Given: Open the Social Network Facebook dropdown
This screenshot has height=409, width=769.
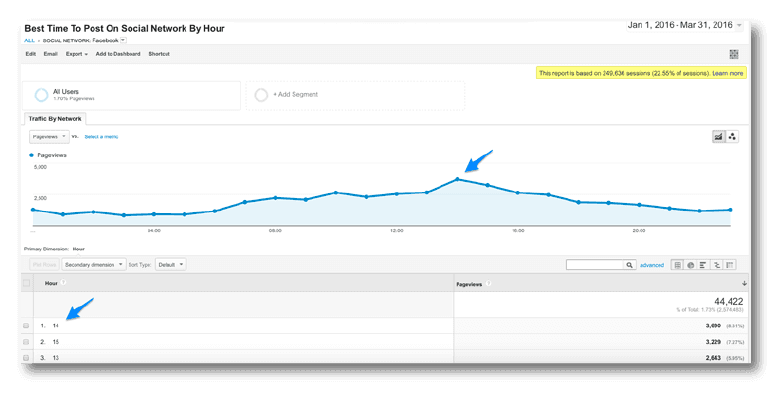Looking at the screenshot, I should click(123, 40).
